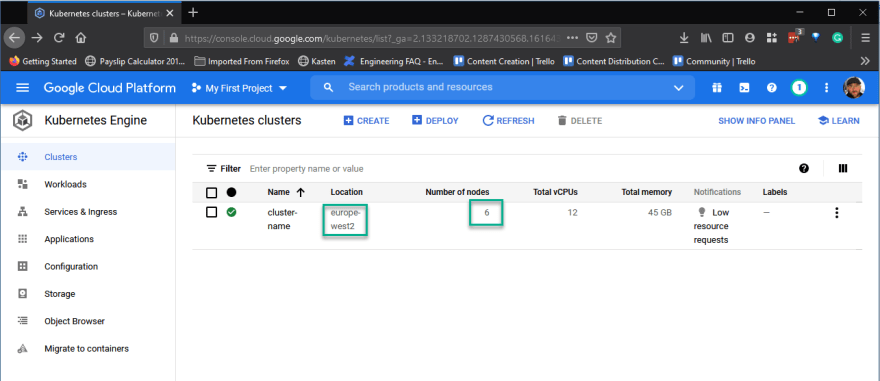Image resolution: width=880 pixels, height=381 pixels.
Task: Click the DEPLOY button
Action: pyautogui.click(x=436, y=121)
